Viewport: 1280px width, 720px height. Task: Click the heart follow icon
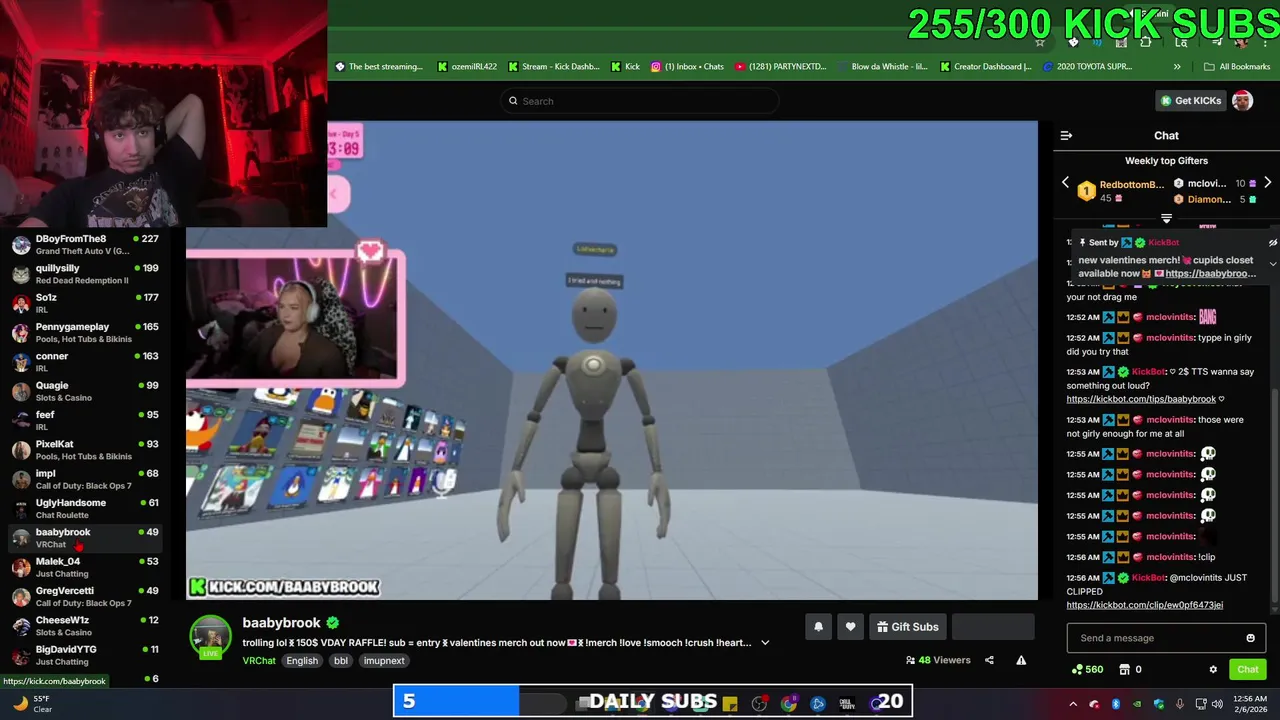tap(850, 627)
